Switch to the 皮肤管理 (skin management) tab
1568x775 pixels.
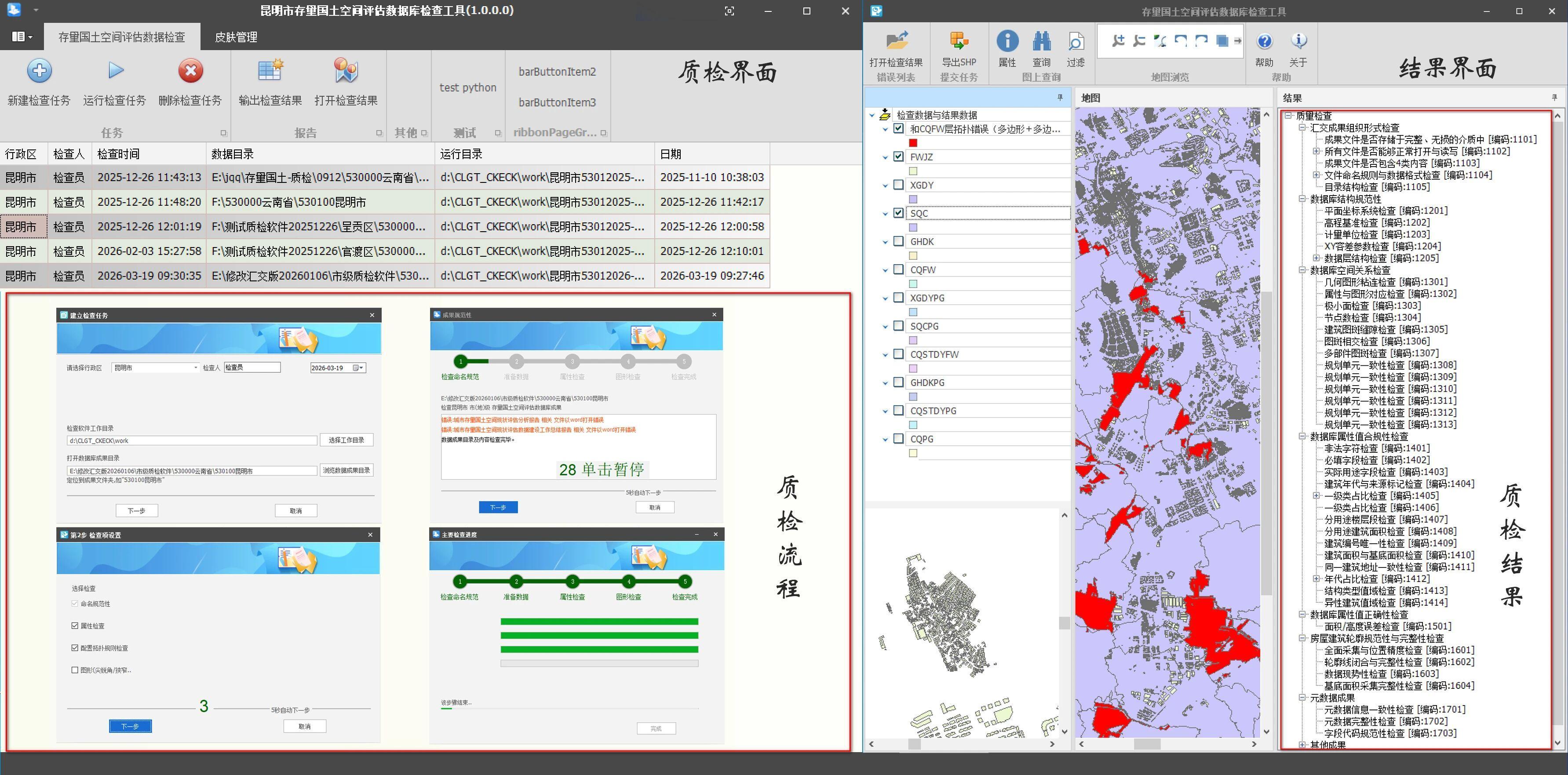(x=236, y=37)
